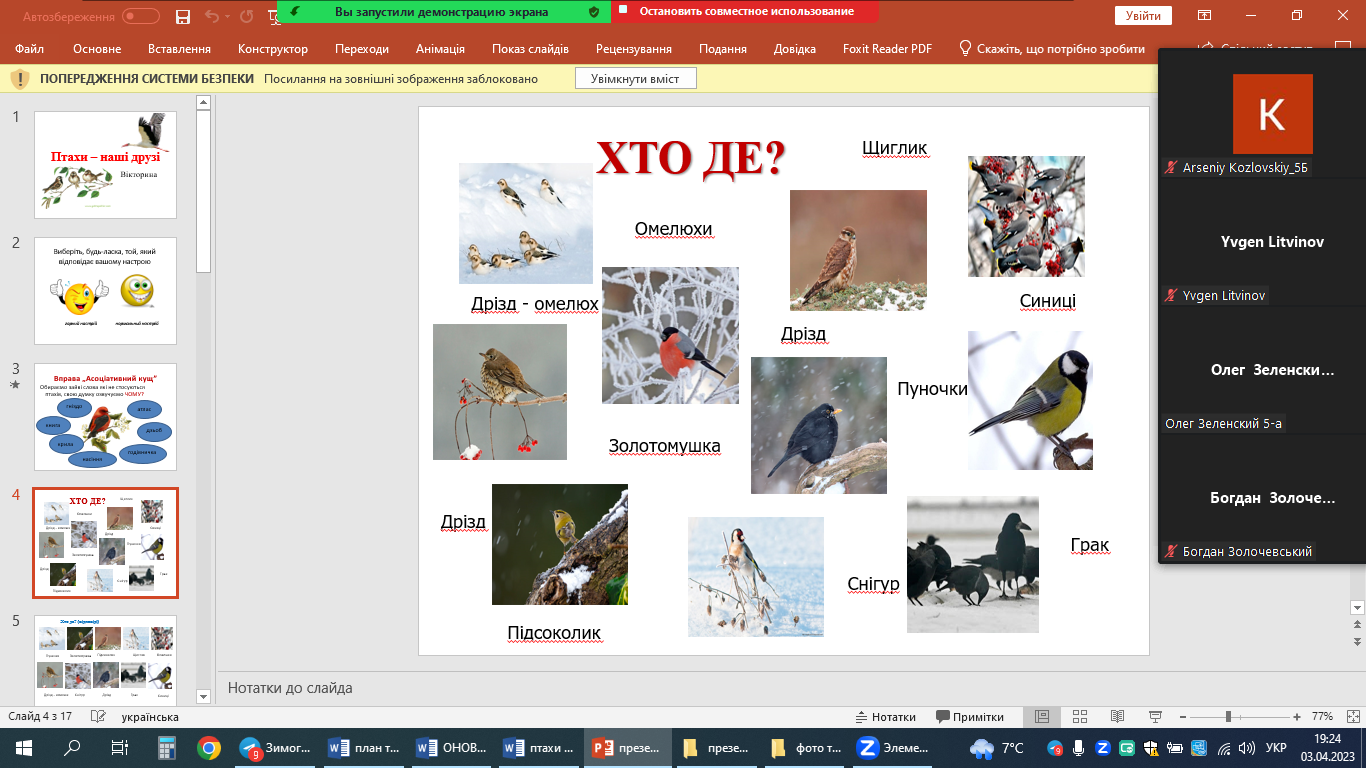1366x768 pixels.
Task: Click the green shield icon in sharing bar
Action: coord(594,12)
